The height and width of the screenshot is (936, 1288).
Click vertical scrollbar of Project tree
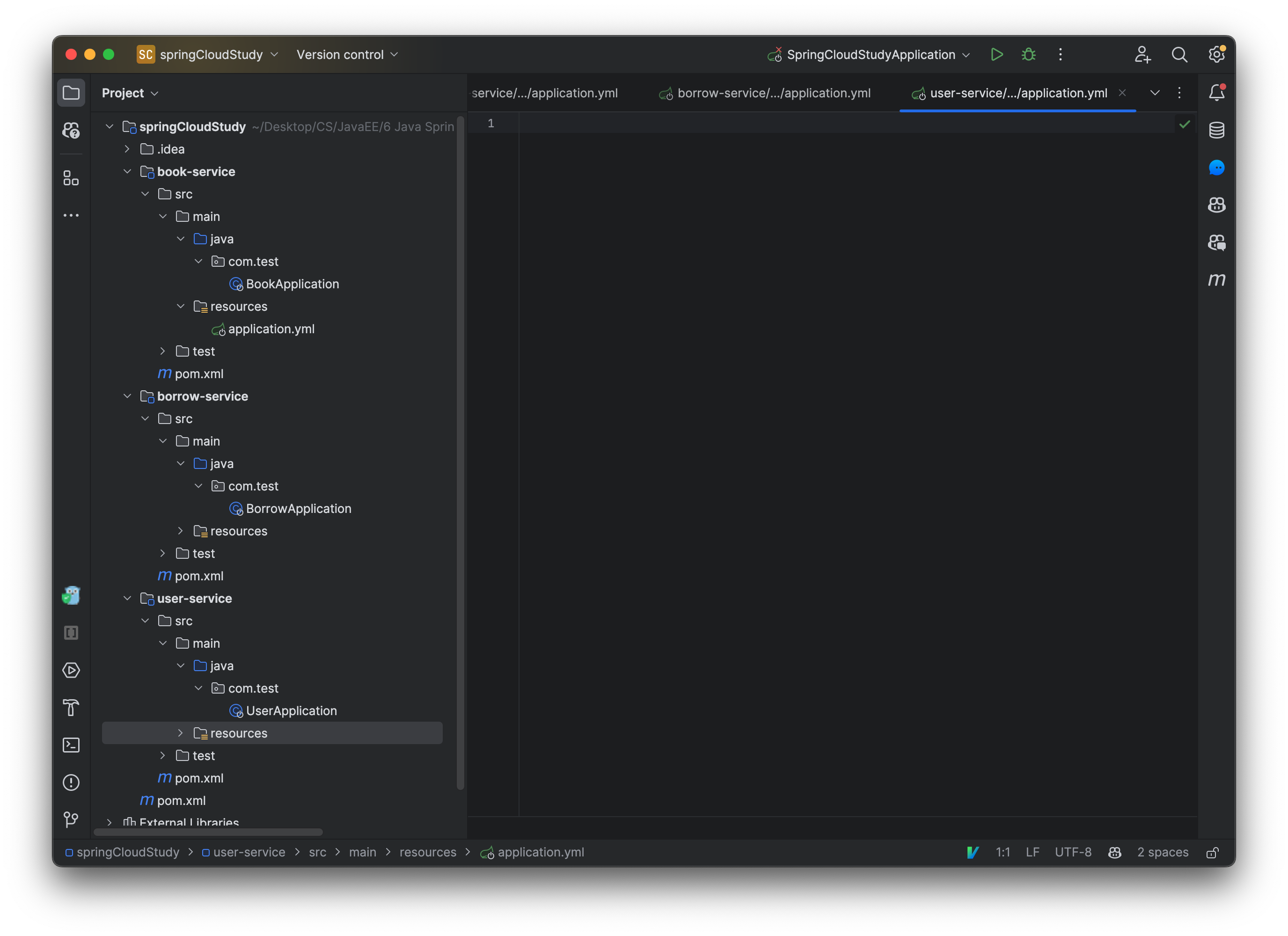click(x=461, y=453)
